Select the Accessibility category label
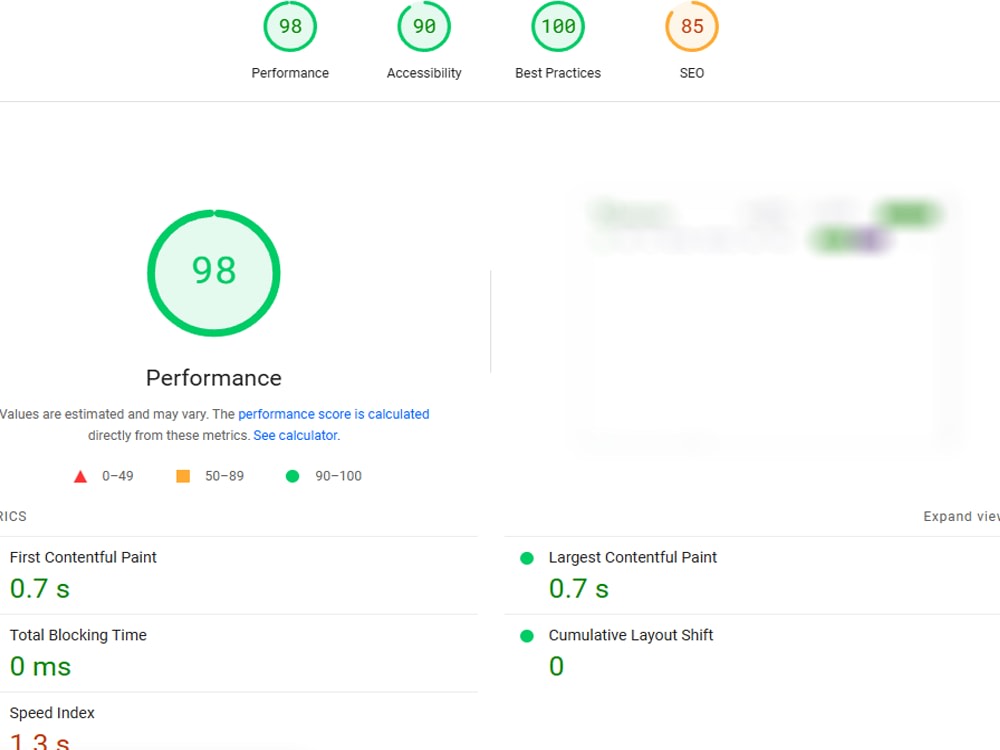The width and height of the screenshot is (1000, 750). (424, 73)
